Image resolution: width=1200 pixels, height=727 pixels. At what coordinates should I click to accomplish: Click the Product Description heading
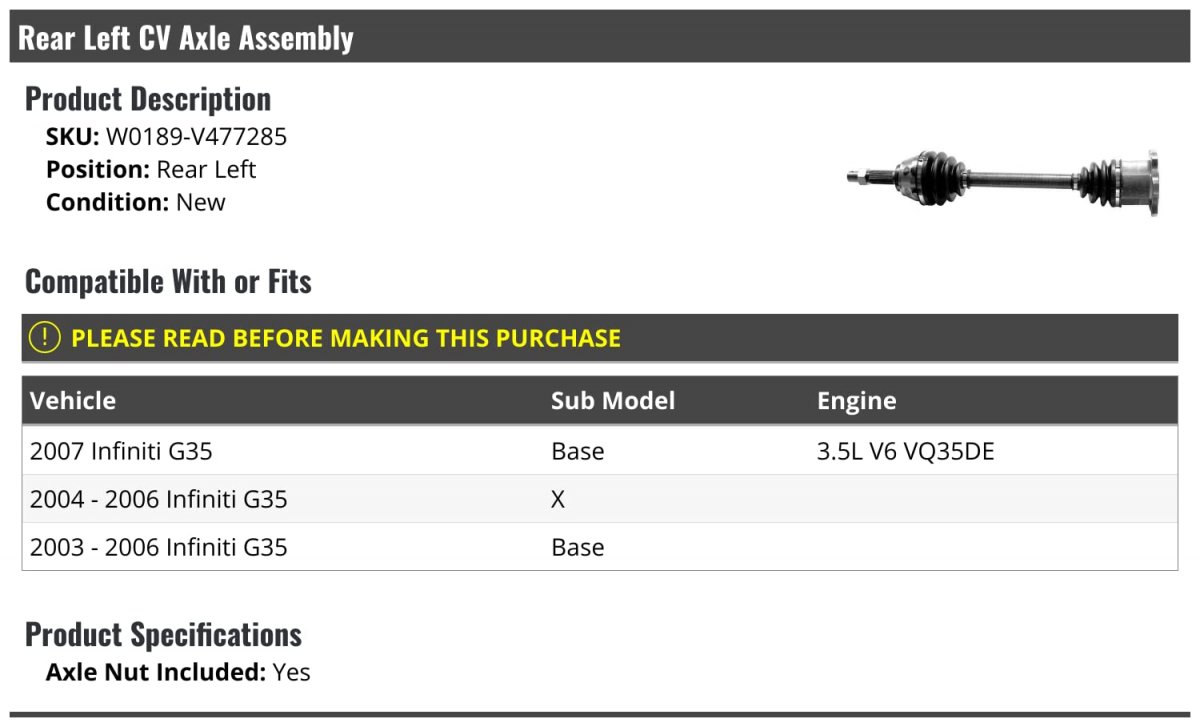pyautogui.click(x=148, y=99)
